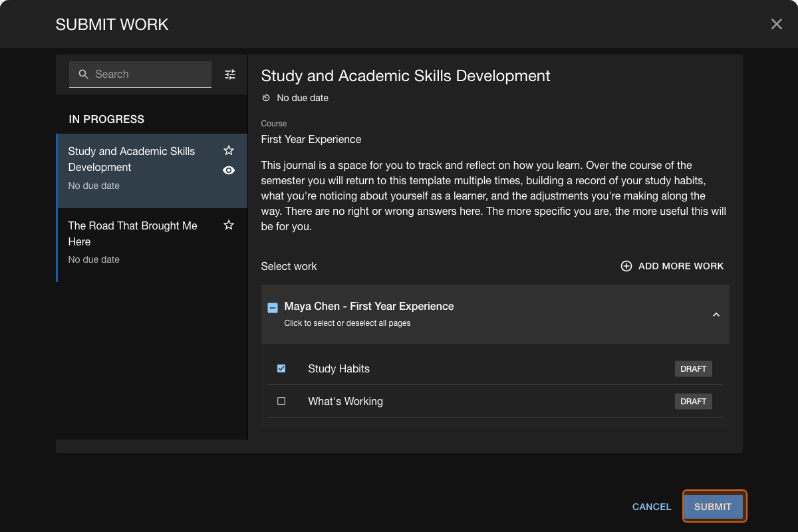
Task: Click the First Year Experience course name
Action: tap(311, 139)
